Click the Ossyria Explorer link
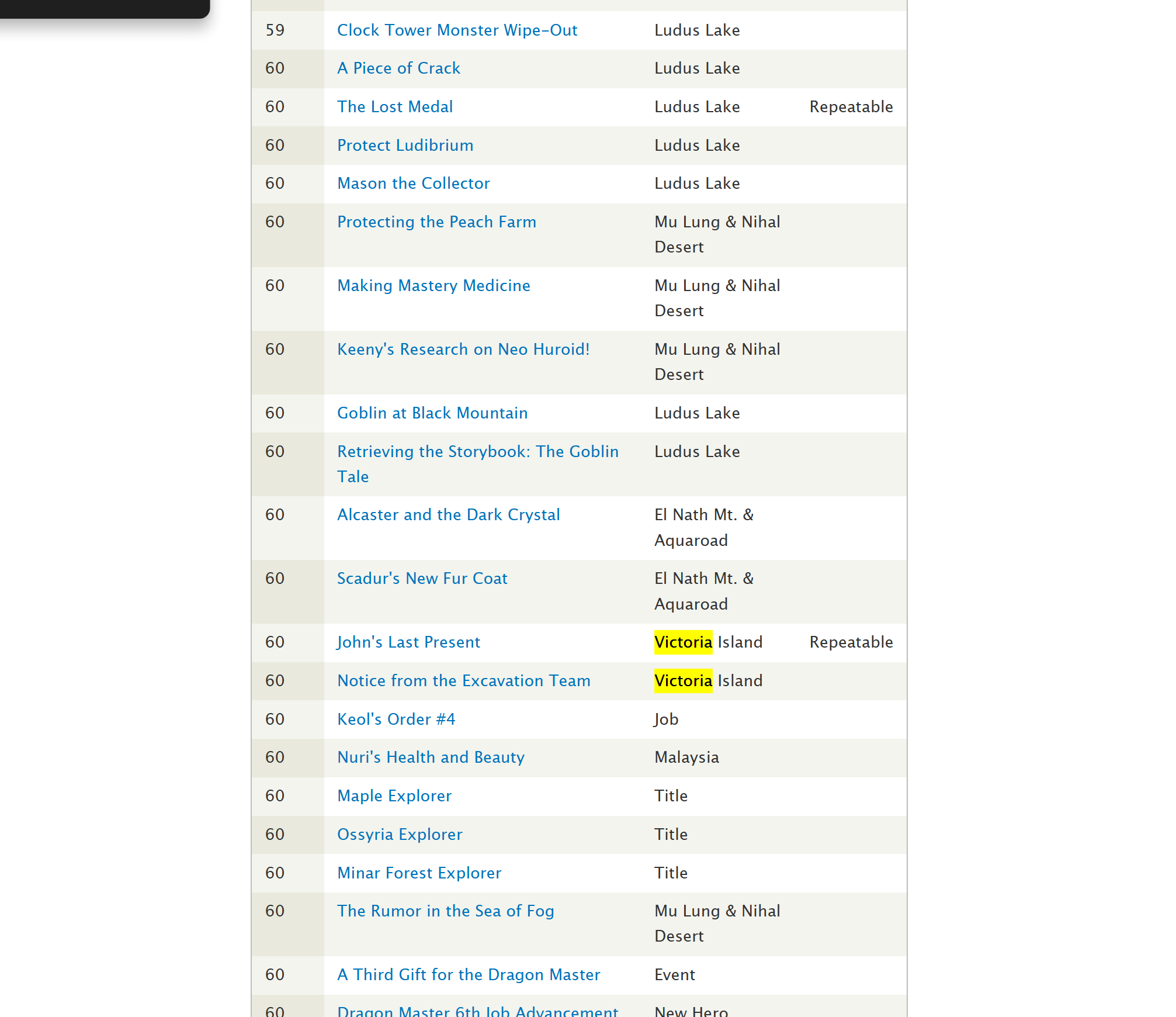Image resolution: width=1176 pixels, height=1017 pixels. click(x=400, y=835)
